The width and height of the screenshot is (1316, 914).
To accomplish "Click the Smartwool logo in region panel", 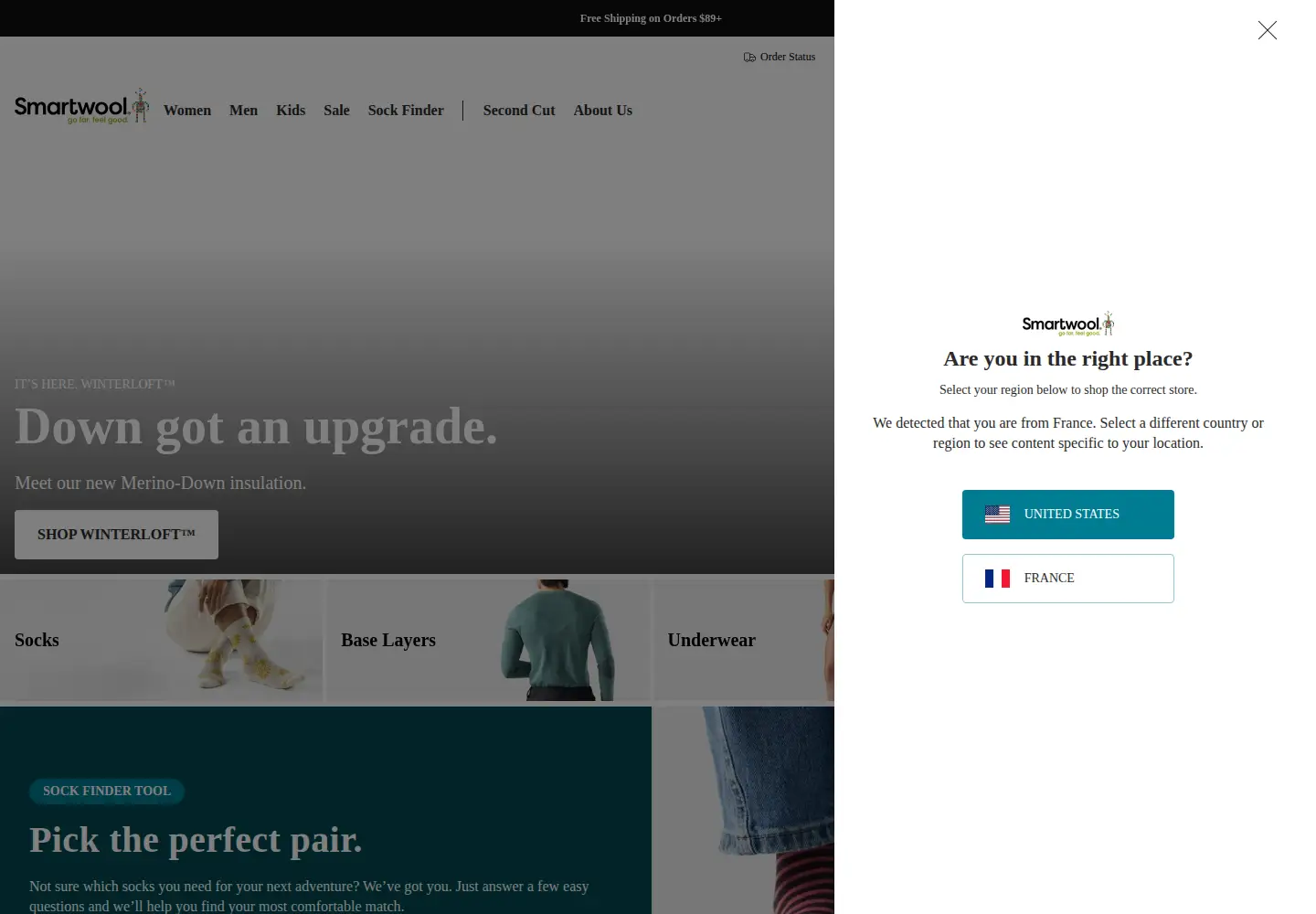I will point(1067,324).
